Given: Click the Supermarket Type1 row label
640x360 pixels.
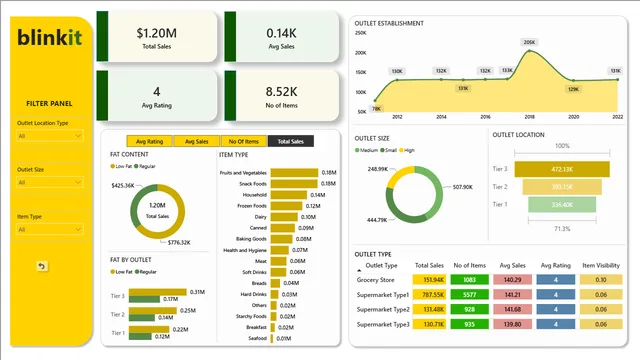Looking at the screenshot, I should (x=382, y=295).
